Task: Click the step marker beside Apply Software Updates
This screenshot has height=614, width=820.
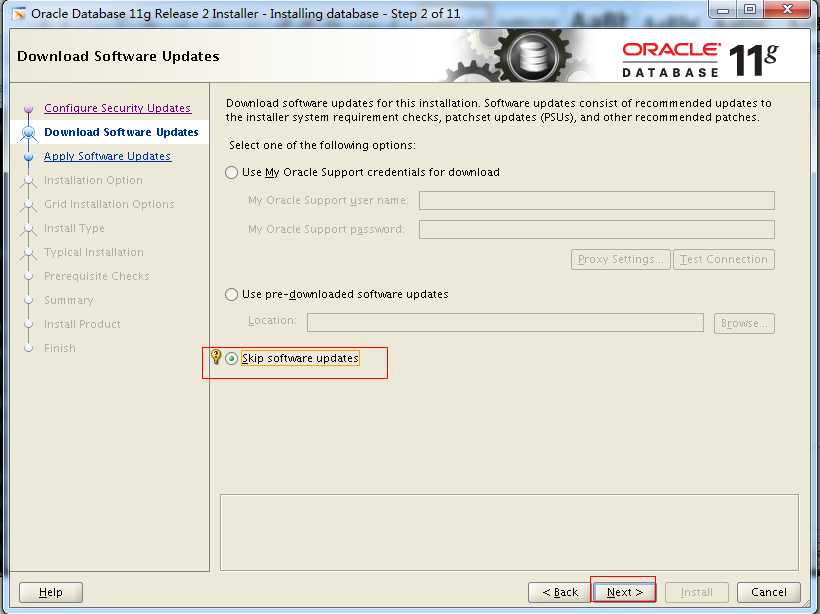Action: pos(29,156)
